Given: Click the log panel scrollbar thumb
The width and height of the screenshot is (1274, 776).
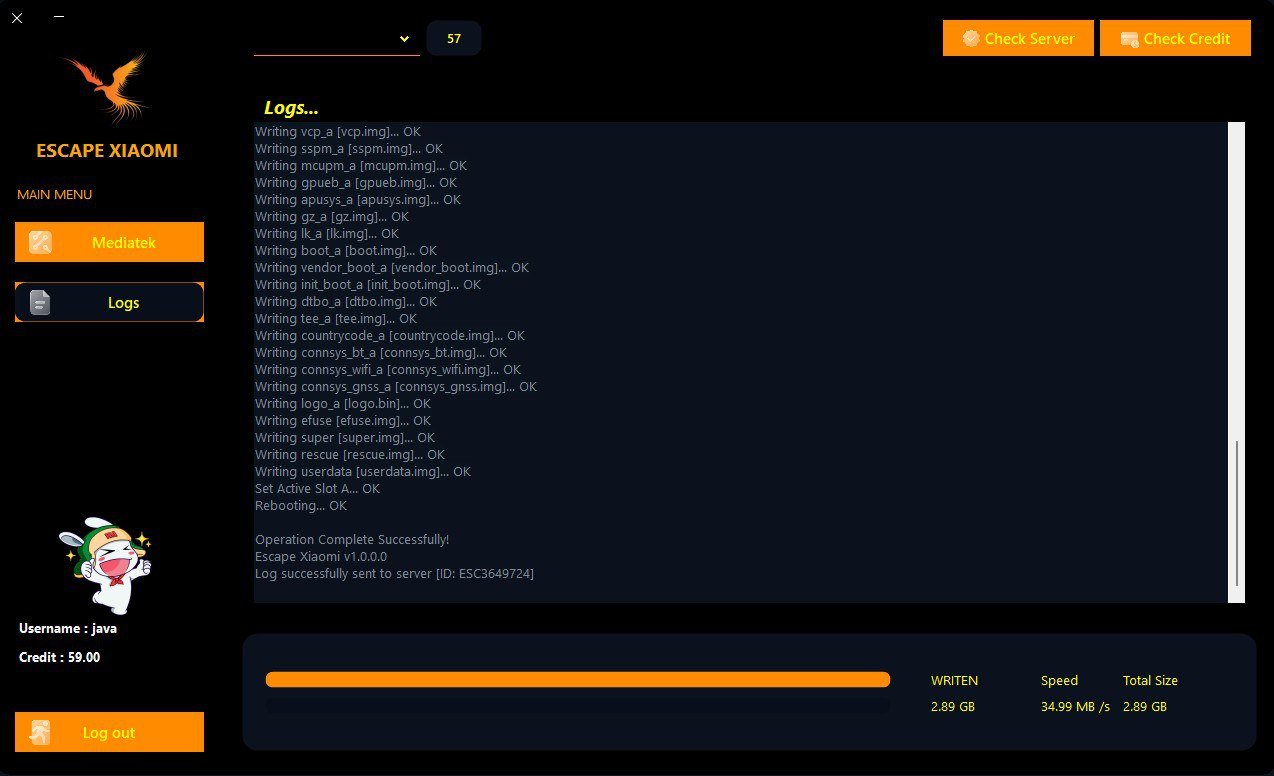Looking at the screenshot, I should pos(1237,512).
